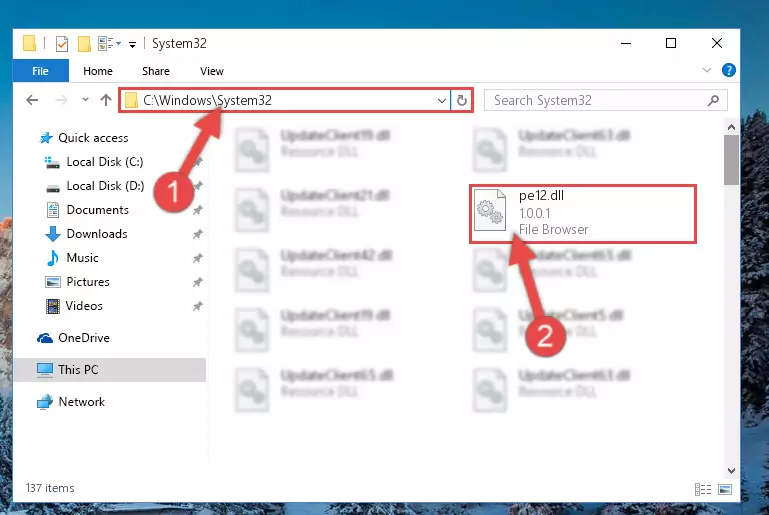This screenshot has height=515, width=769.
Task: Click the Forward navigation arrow
Action: click(x=62, y=100)
